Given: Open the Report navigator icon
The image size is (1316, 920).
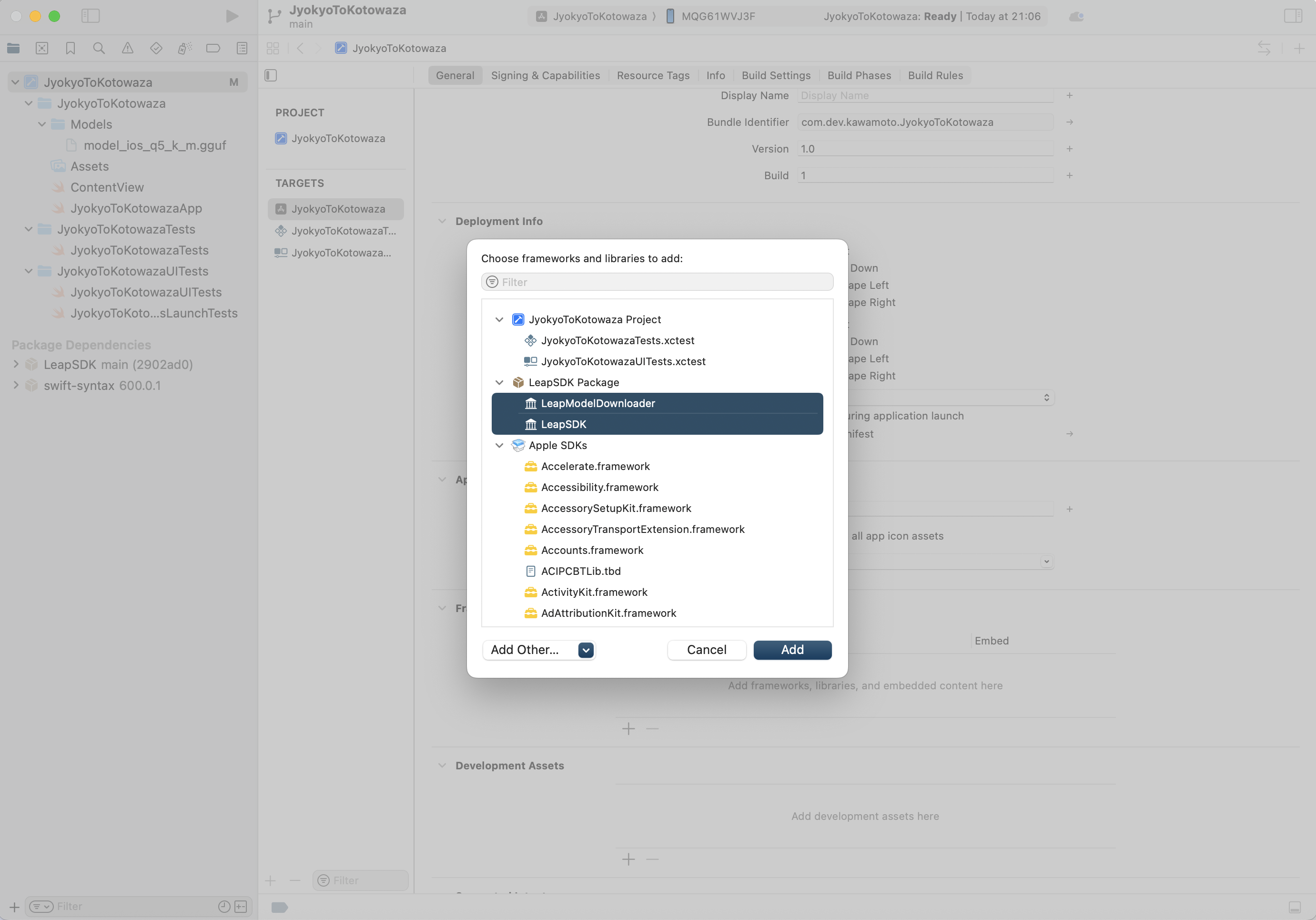Looking at the screenshot, I should coord(242,48).
